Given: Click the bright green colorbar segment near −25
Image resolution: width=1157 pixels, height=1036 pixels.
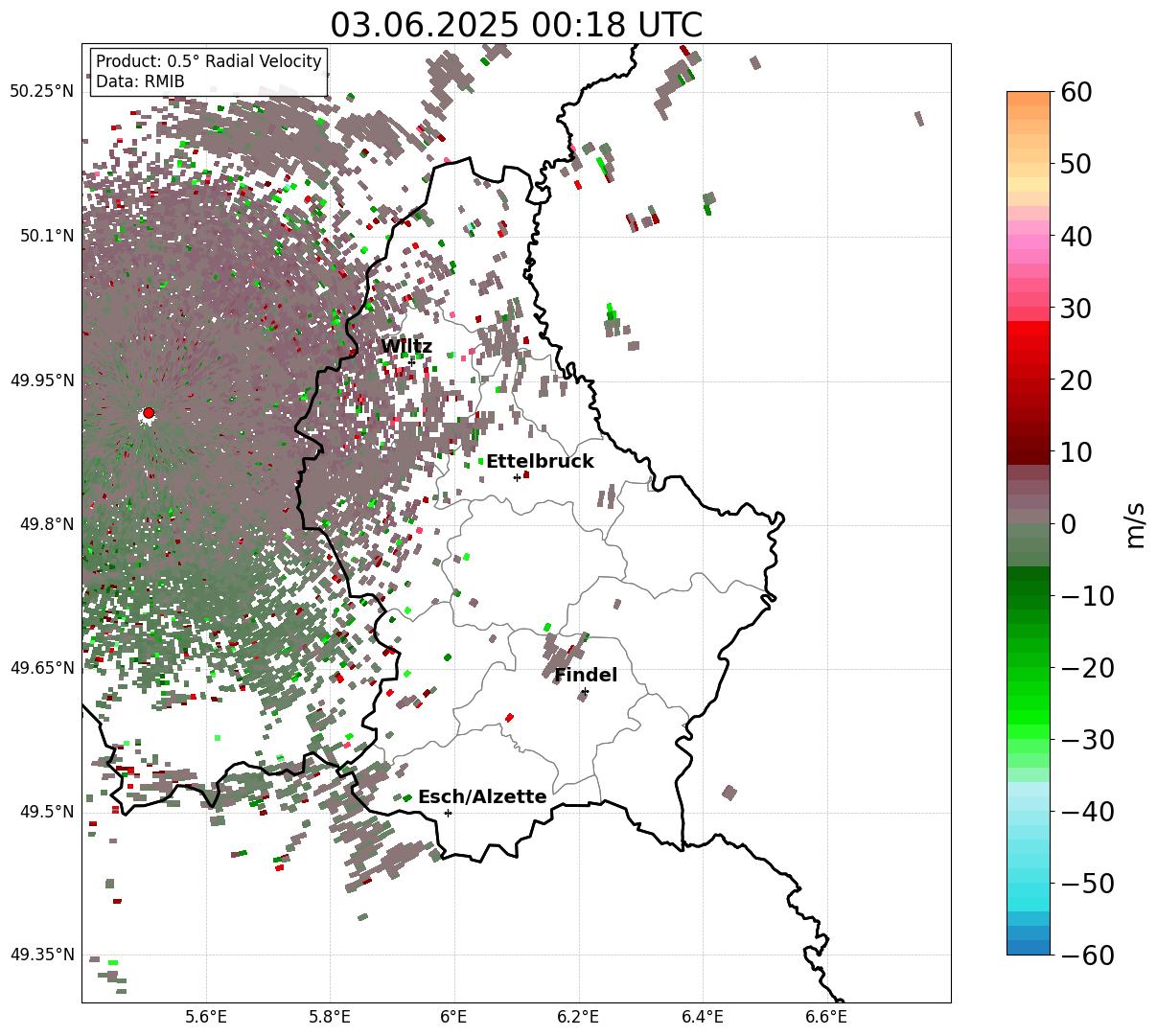Looking at the screenshot, I should (x=1029, y=704).
